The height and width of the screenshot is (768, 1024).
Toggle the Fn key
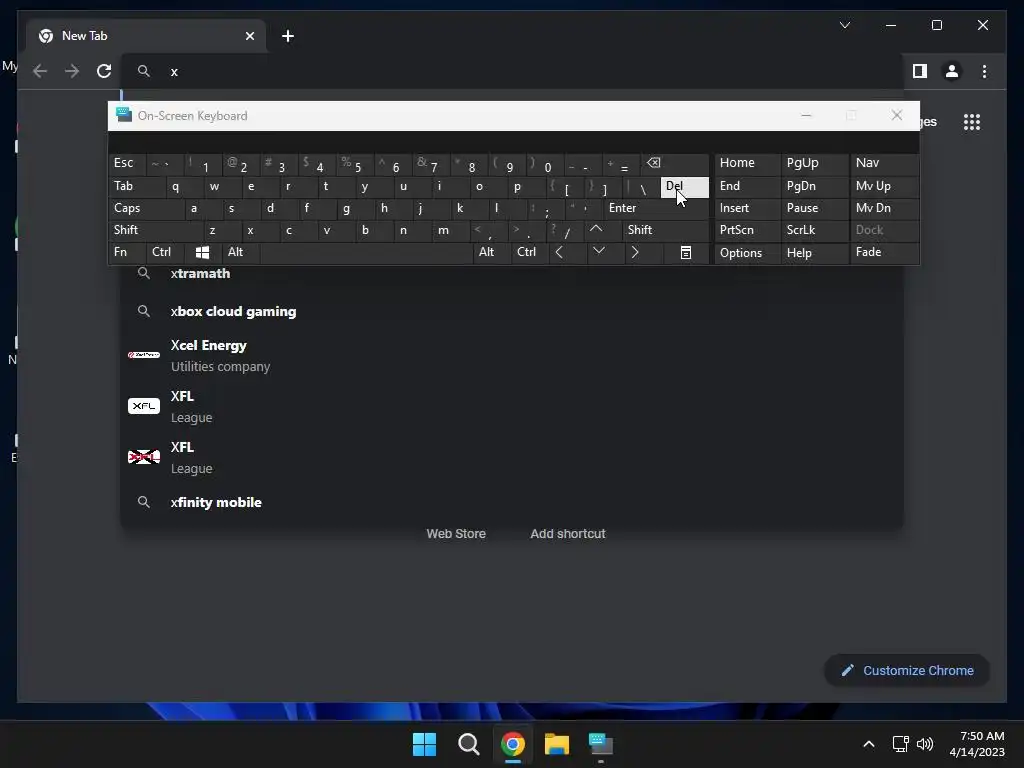pos(127,252)
